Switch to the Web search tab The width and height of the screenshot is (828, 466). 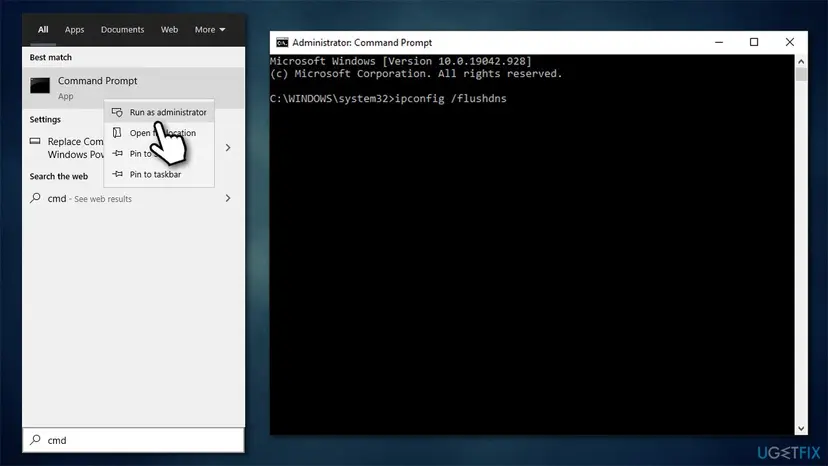click(x=169, y=30)
